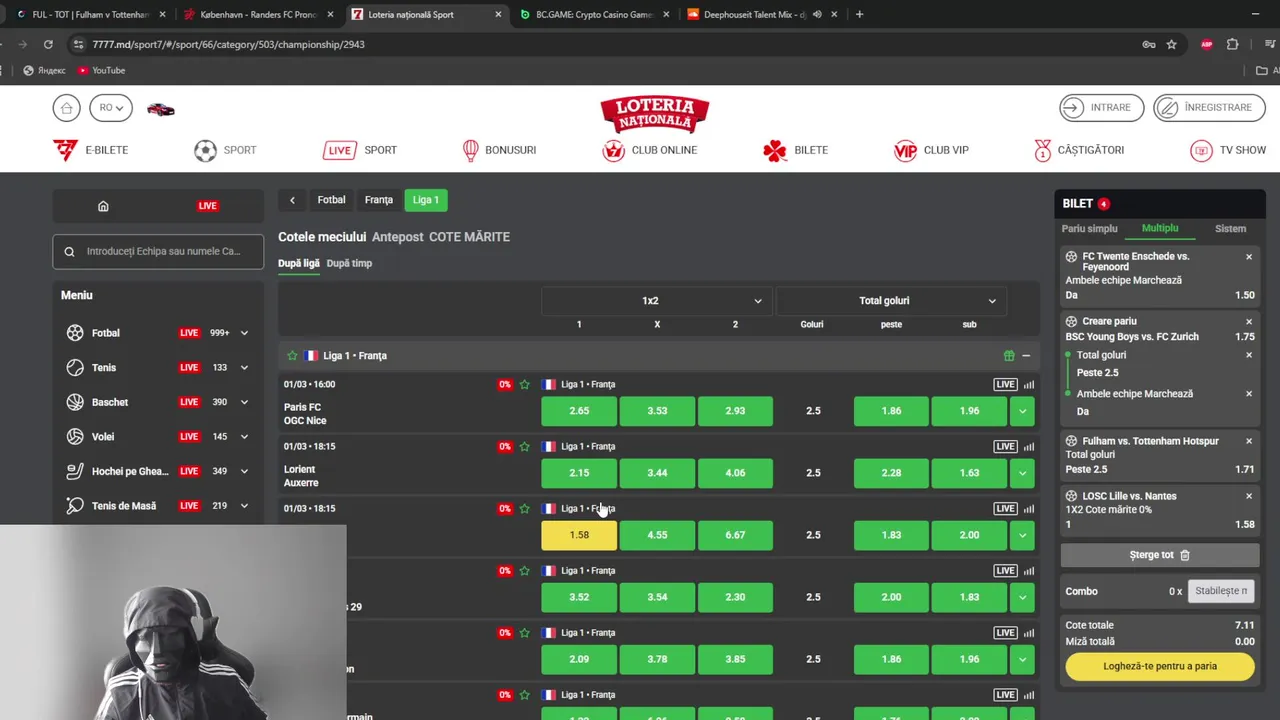
Task: Open TV SHOW section
Action: coord(1228,150)
